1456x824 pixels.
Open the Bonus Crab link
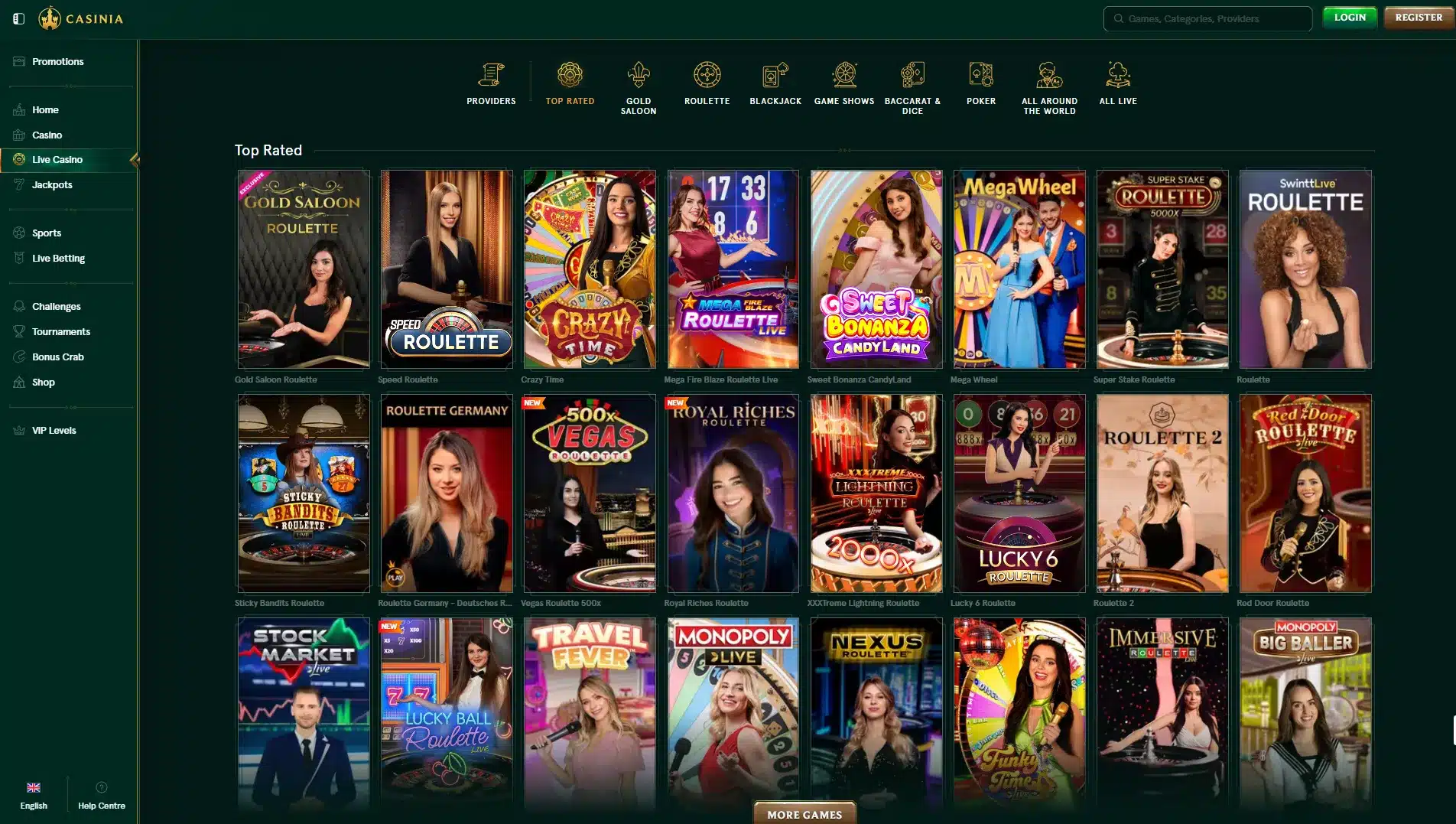point(58,357)
